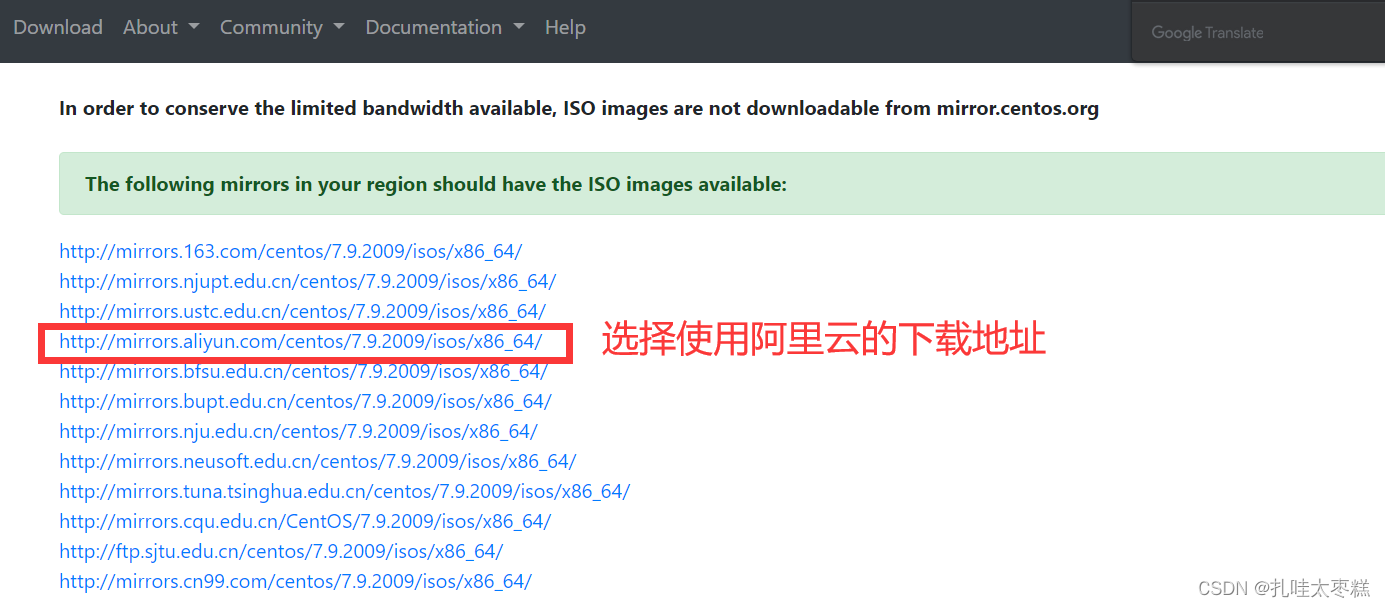This screenshot has width=1385, height=608.
Task: Open the mirrors.tuna.tsinghua.edu.cn mirror link
Action: (344, 491)
